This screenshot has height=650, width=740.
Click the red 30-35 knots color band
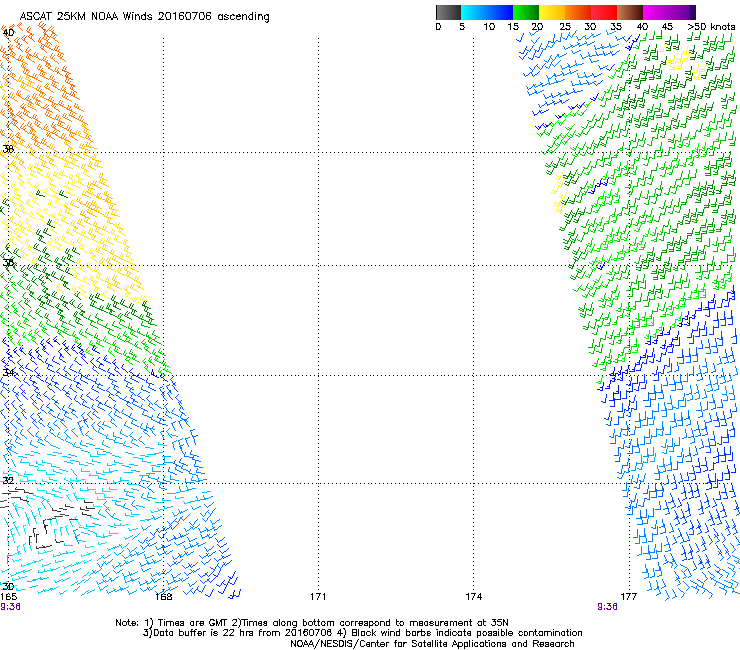(604, 12)
